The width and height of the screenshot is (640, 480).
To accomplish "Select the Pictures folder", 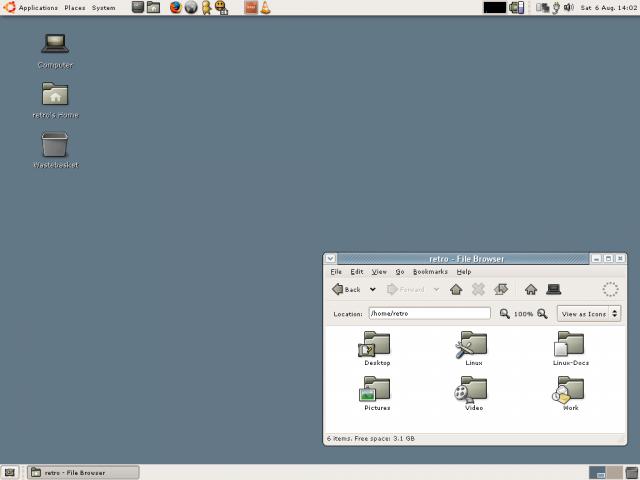I will click(377, 393).
